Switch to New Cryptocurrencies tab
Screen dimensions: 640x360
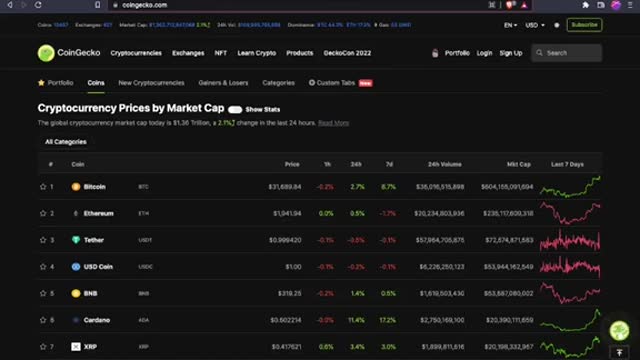[151, 83]
